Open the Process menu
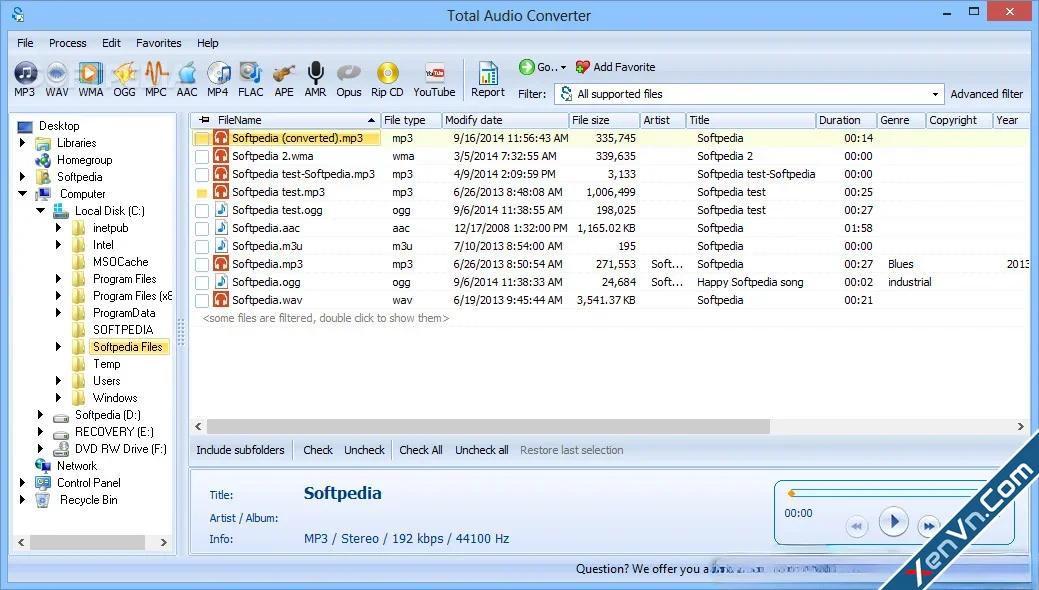 (68, 43)
